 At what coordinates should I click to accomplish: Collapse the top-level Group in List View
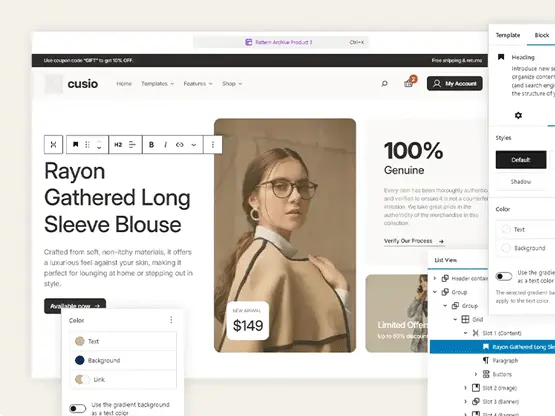435,292
